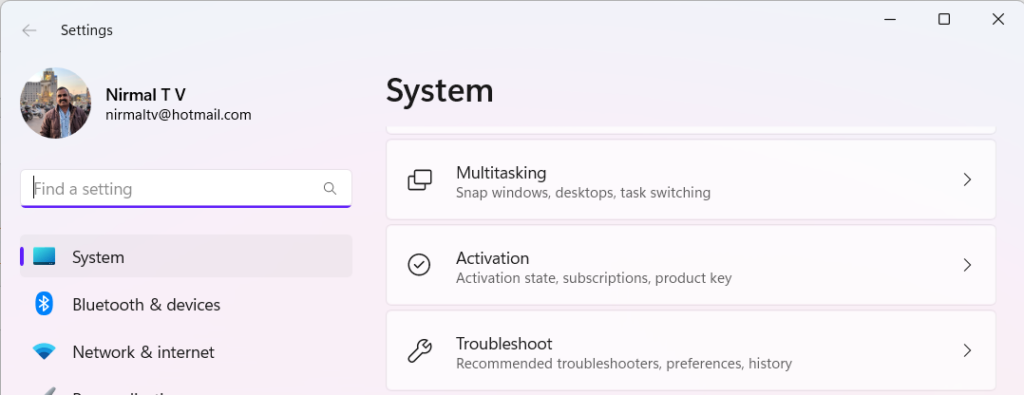Close the Settings window
The image size is (1024, 395).
pos(998,20)
